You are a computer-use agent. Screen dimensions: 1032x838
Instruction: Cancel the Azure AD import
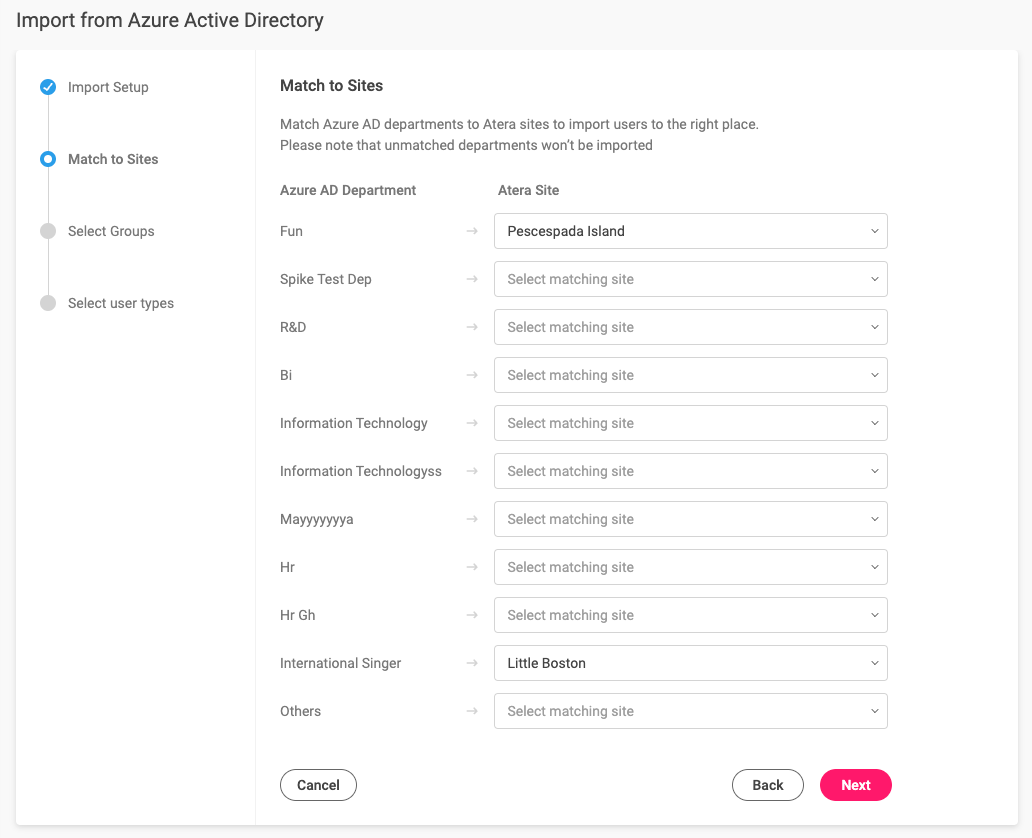[318, 785]
